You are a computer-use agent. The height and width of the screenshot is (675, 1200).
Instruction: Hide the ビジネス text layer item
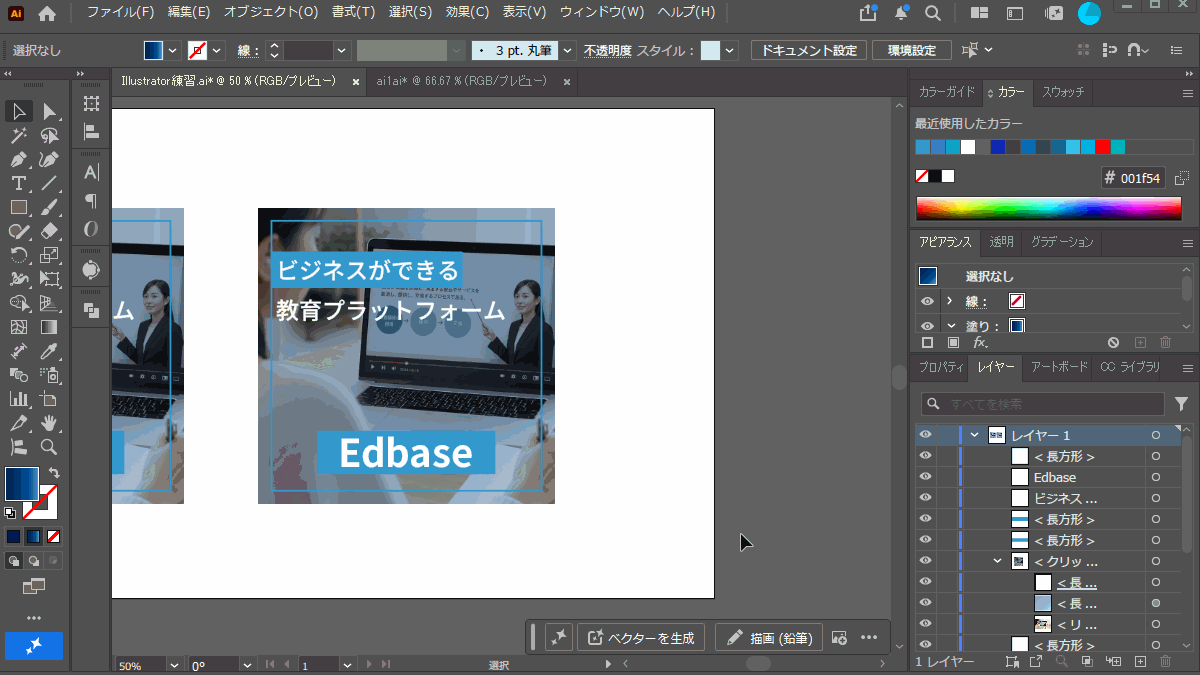click(925, 498)
